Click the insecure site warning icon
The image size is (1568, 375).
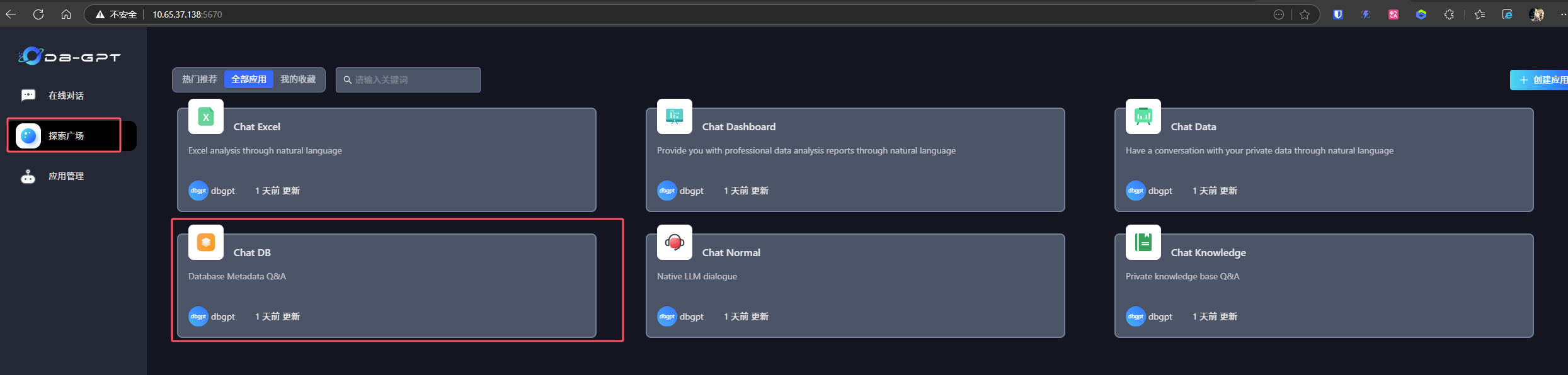point(100,14)
